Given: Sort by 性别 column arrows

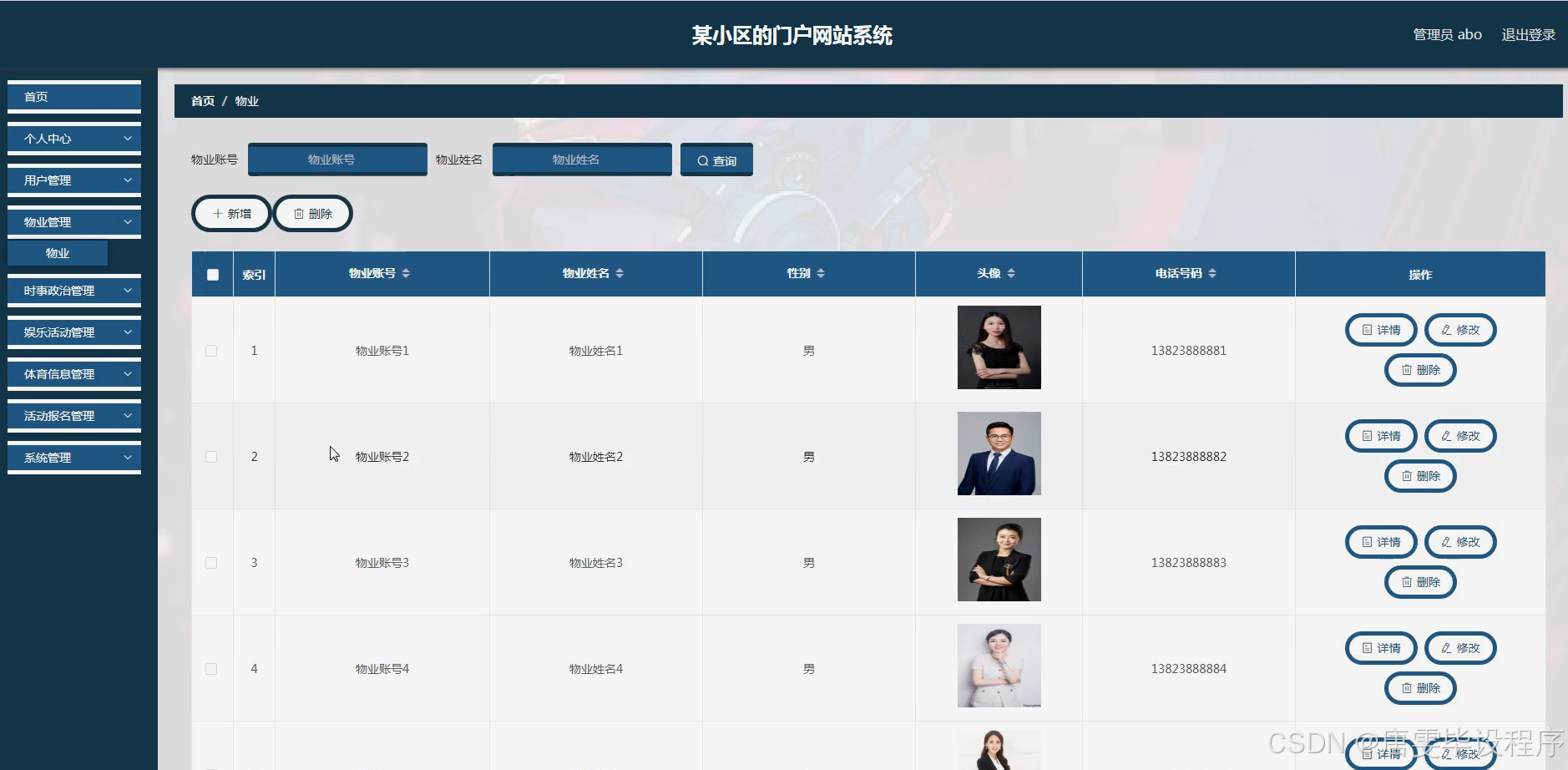Looking at the screenshot, I should pos(821,273).
